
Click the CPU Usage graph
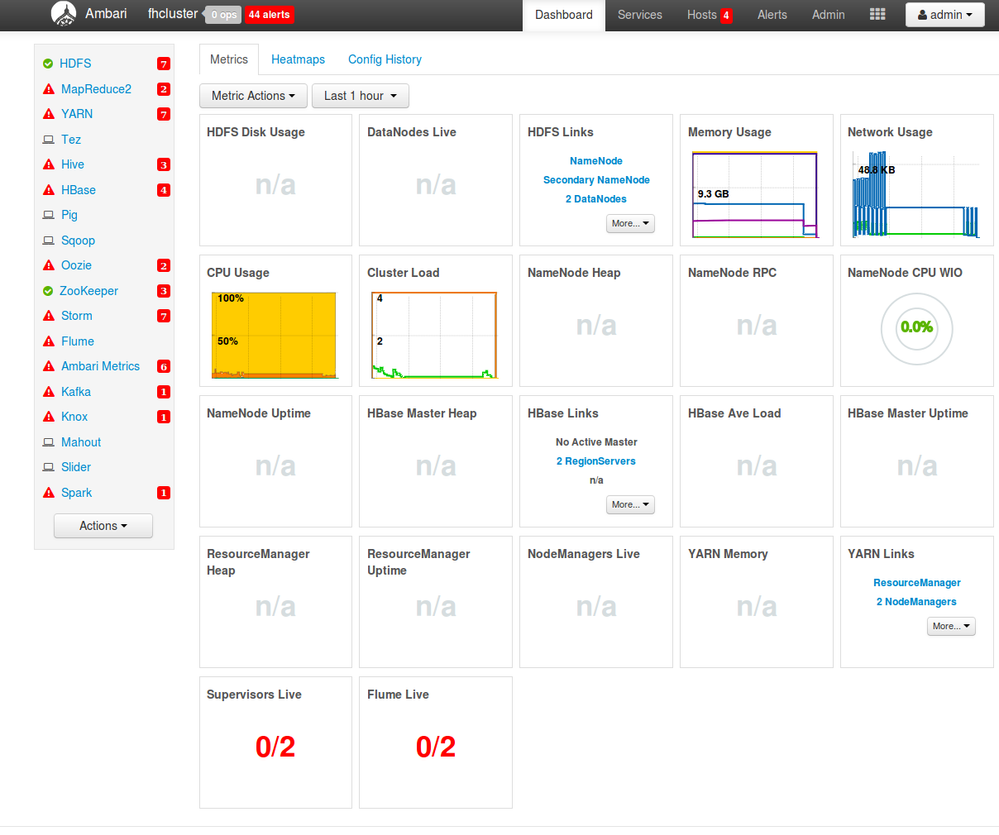pyautogui.click(x=274, y=336)
